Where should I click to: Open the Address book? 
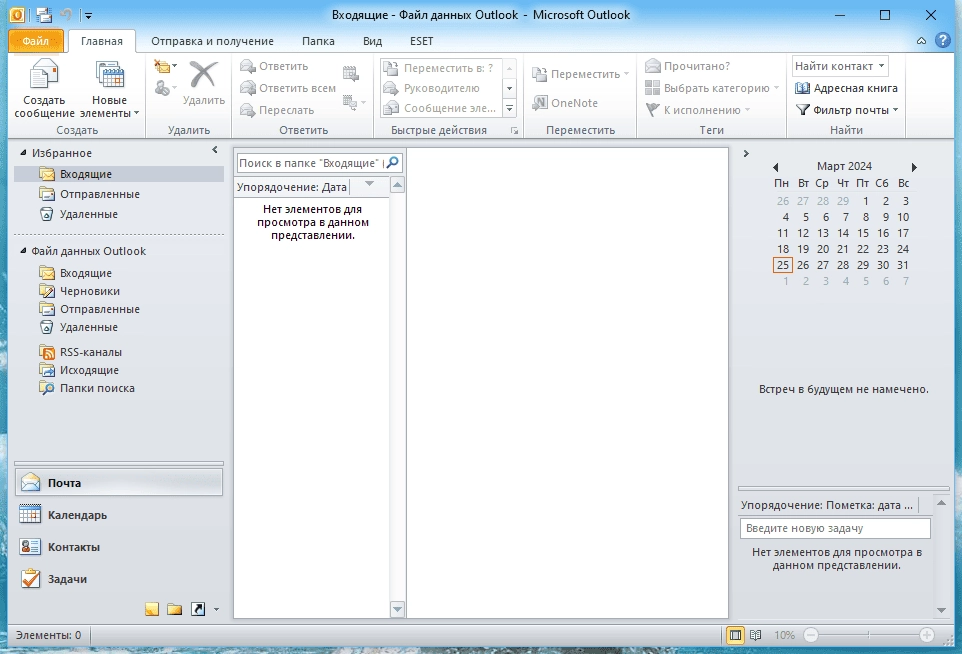tap(846, 88)
